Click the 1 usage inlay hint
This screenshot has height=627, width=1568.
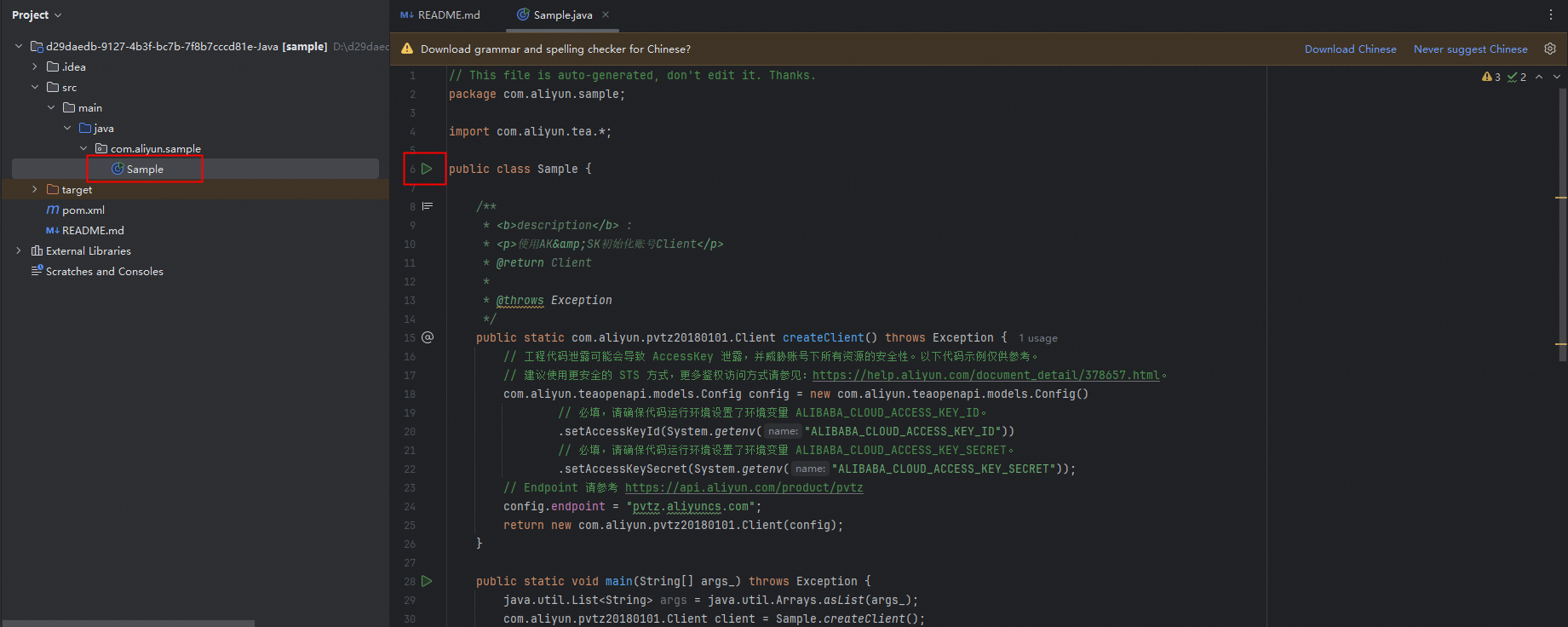point(1038,338)
